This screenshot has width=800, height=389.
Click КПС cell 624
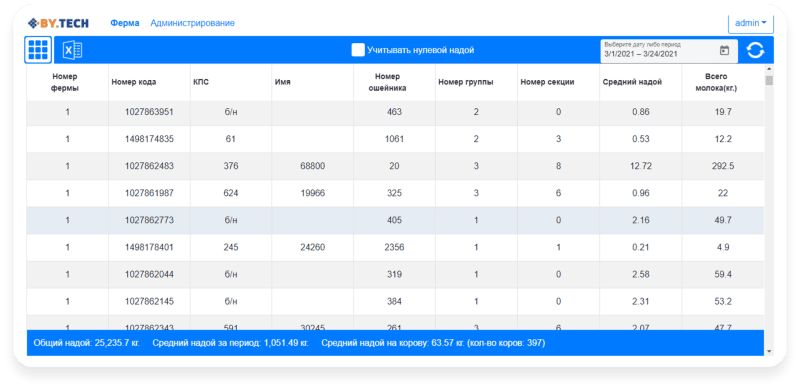(231, 193)
